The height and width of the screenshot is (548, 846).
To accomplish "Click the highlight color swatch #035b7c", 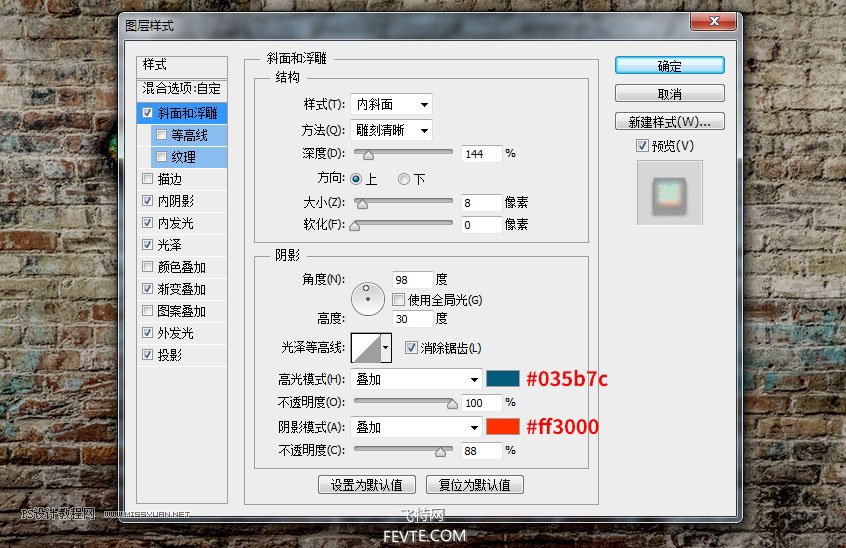I will (x=503, y=379).
